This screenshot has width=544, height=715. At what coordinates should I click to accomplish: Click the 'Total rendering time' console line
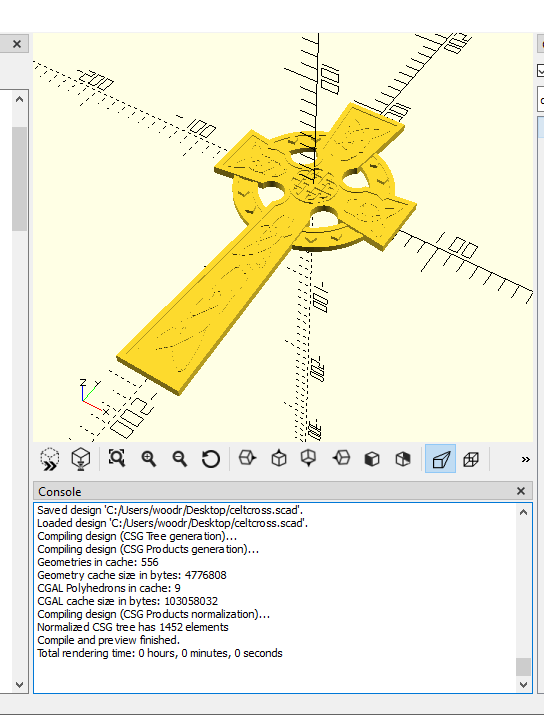[x=160, y=653]
